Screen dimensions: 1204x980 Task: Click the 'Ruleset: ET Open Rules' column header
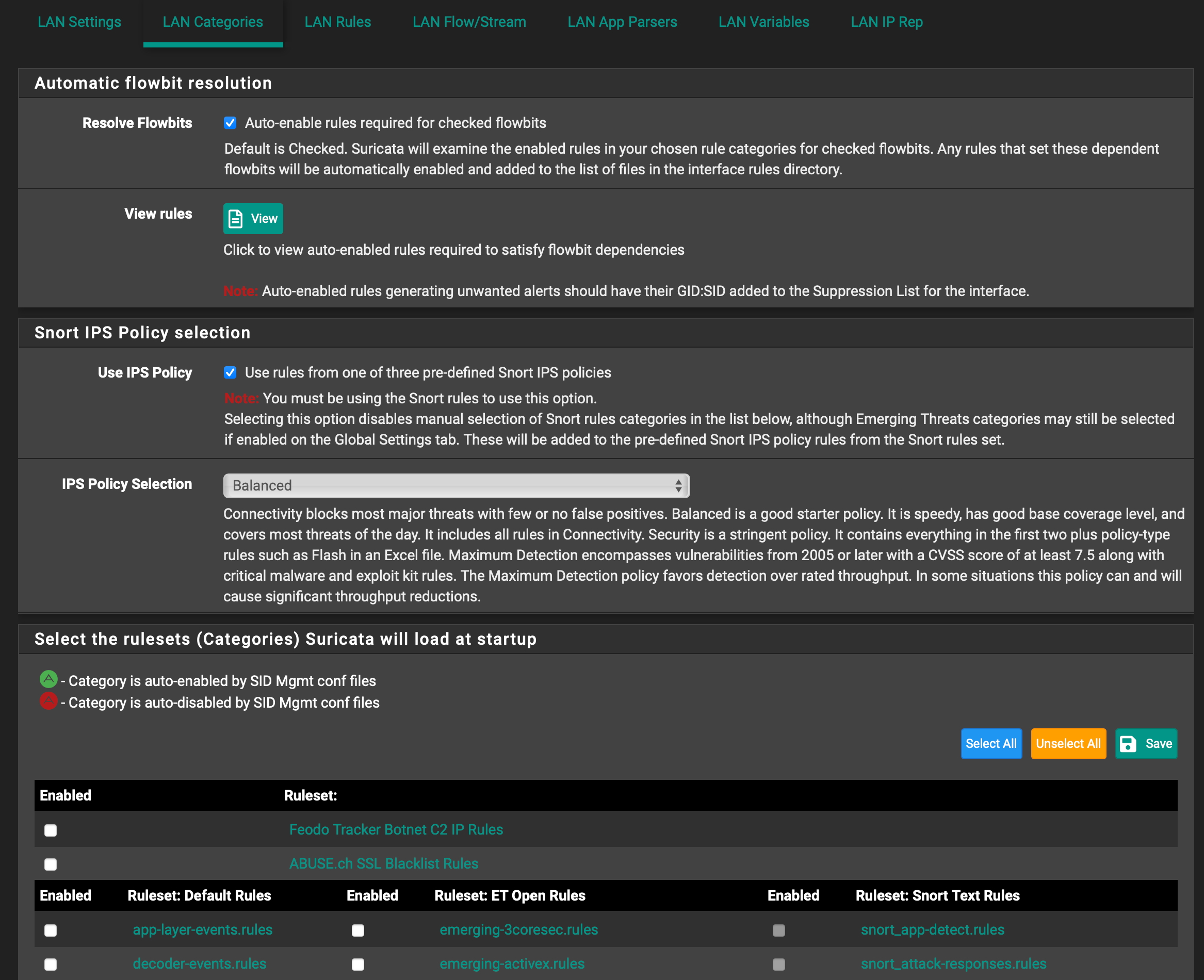(510, 895)
